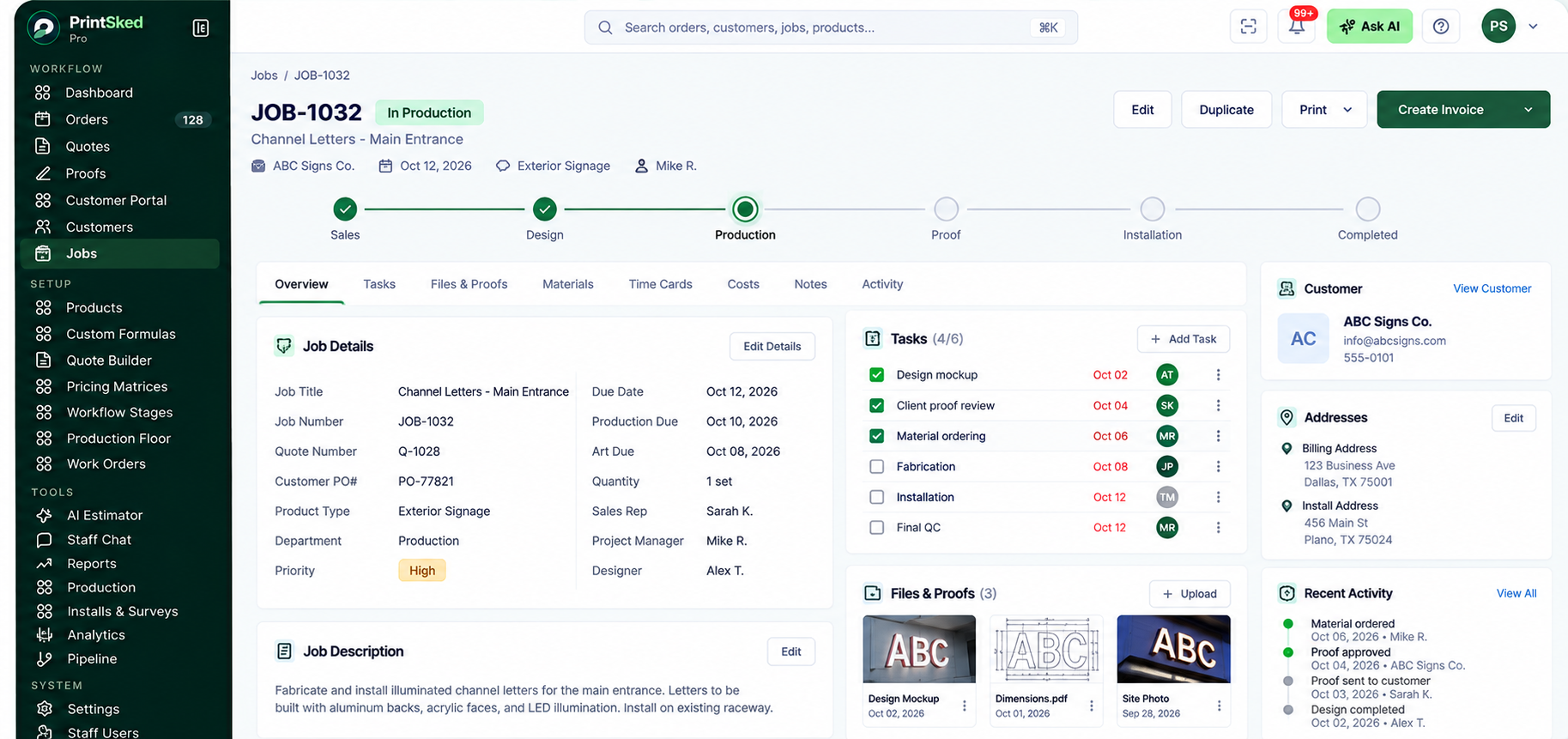Expand the Create Invoice dropdown arrow
This screenshot has width=1568, height=739.
coord(1528,110)
